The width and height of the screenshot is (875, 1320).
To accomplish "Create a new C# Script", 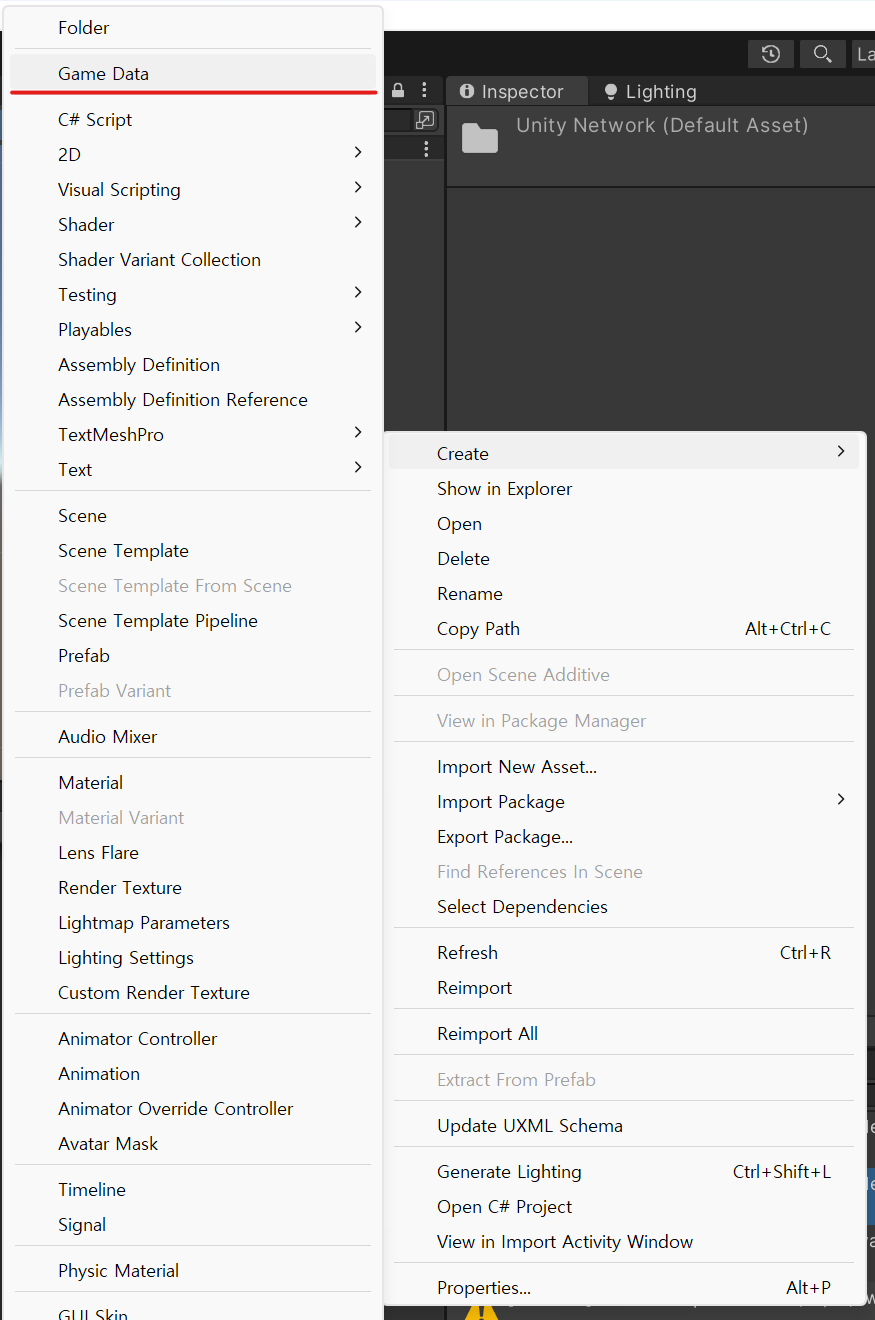I will [x=193, y=120].
